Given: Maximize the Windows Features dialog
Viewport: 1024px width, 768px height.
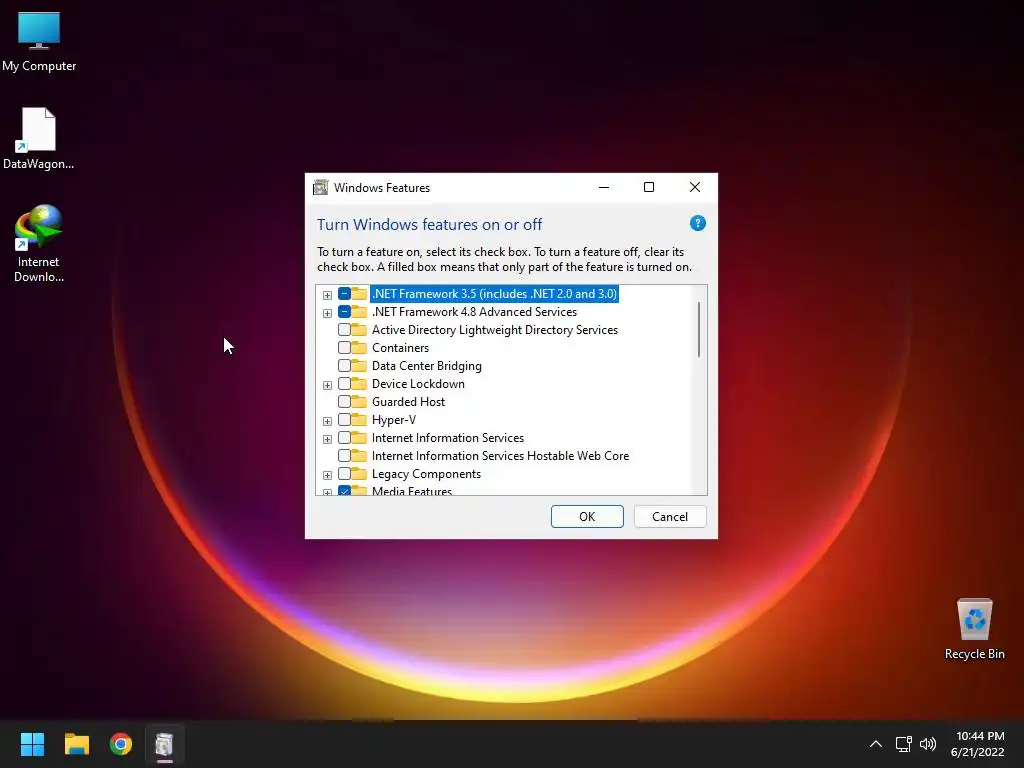Looking at the screenshot, I should pos(648,187).
